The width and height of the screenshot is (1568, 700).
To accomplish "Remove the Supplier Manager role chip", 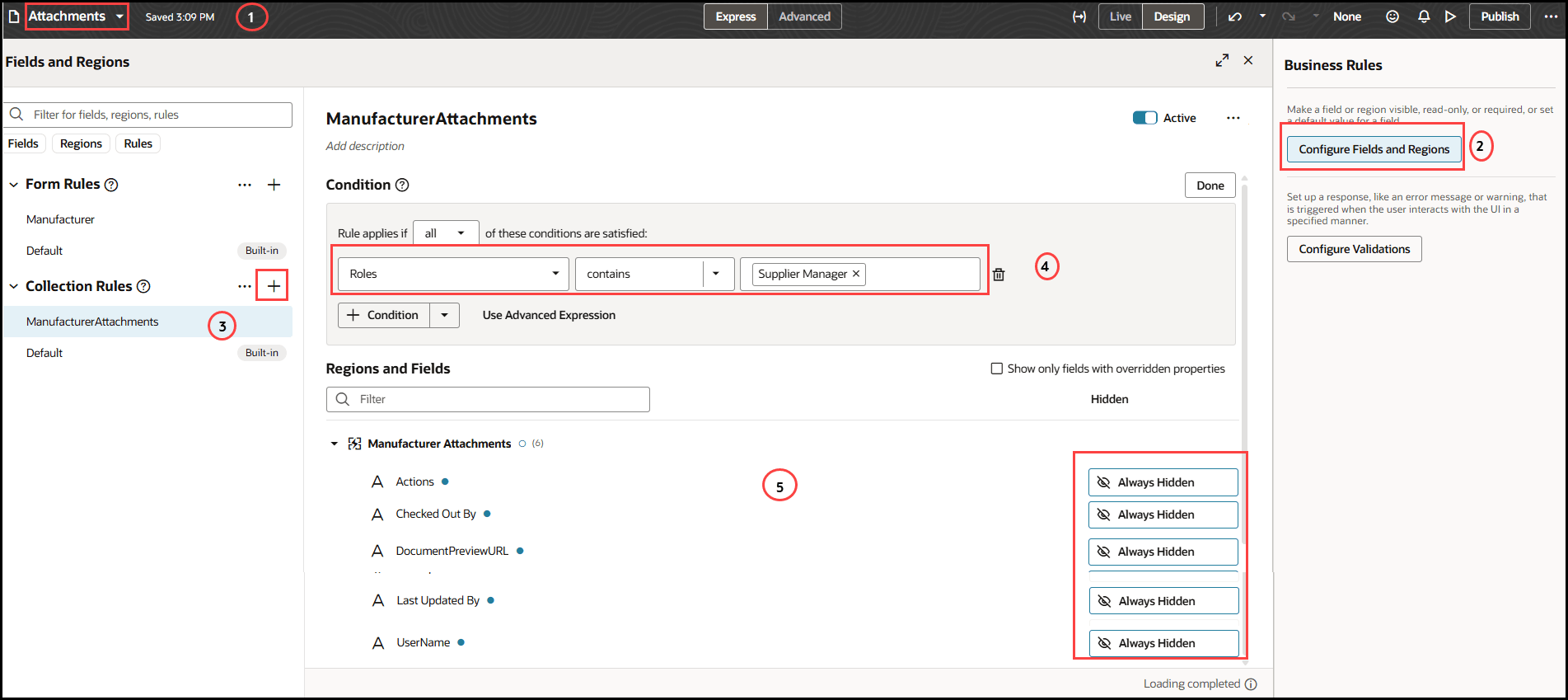I will (x=856, y=274).
